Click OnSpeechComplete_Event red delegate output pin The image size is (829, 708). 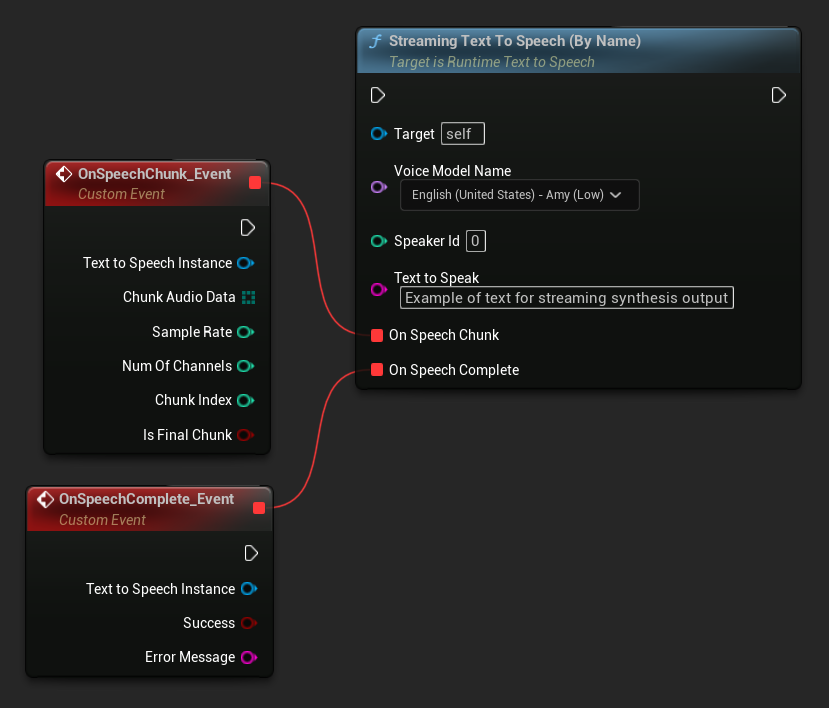[x=259, y=508]
